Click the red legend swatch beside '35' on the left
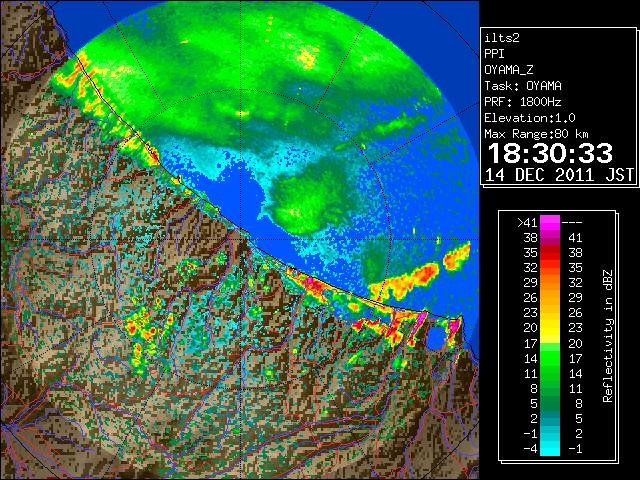This screenshot has width=640, height=480. click(x=550, y=253)
